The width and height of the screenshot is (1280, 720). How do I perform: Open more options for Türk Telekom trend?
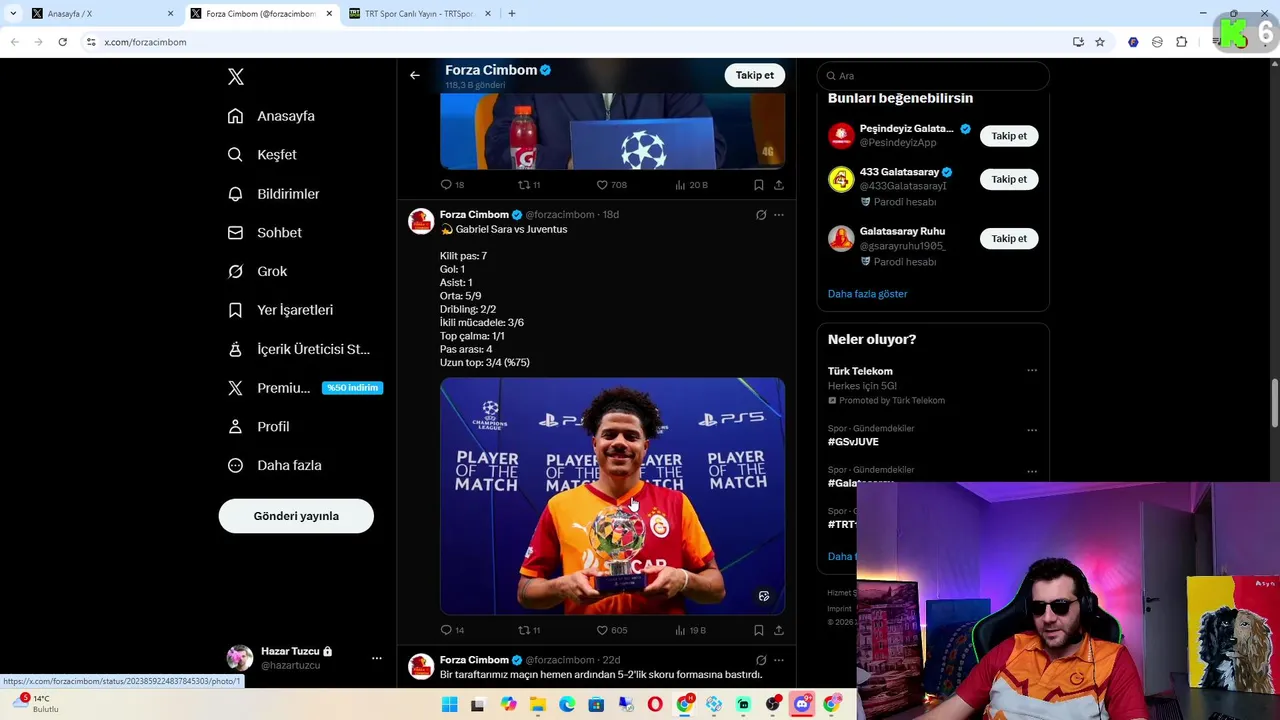pos(1032,371)
